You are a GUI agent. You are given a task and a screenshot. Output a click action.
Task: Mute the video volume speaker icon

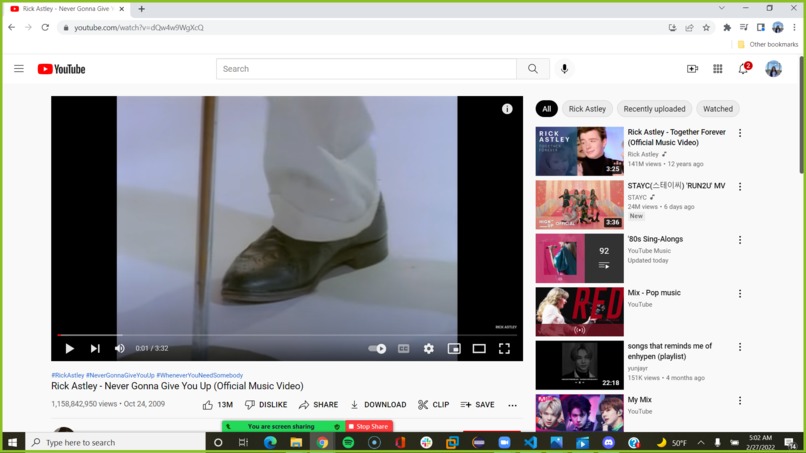[x=120, y=349]
